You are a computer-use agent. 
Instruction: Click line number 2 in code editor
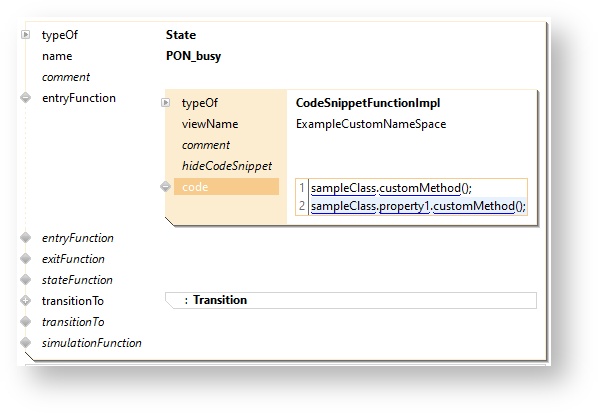pyautogui.click(x=302, y=206)
